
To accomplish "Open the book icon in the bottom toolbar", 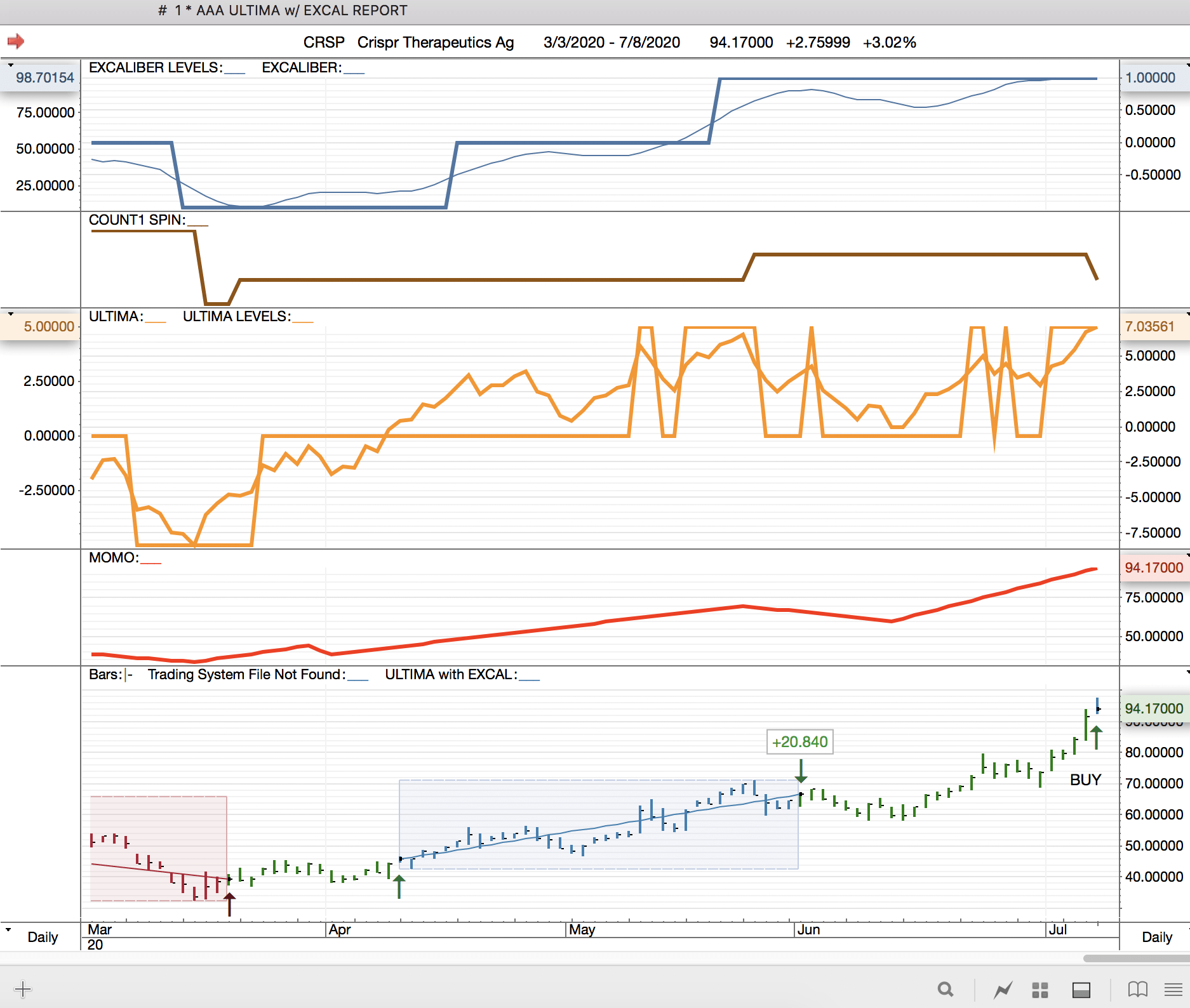I will pyautogui.click(x=1138, y=990).
